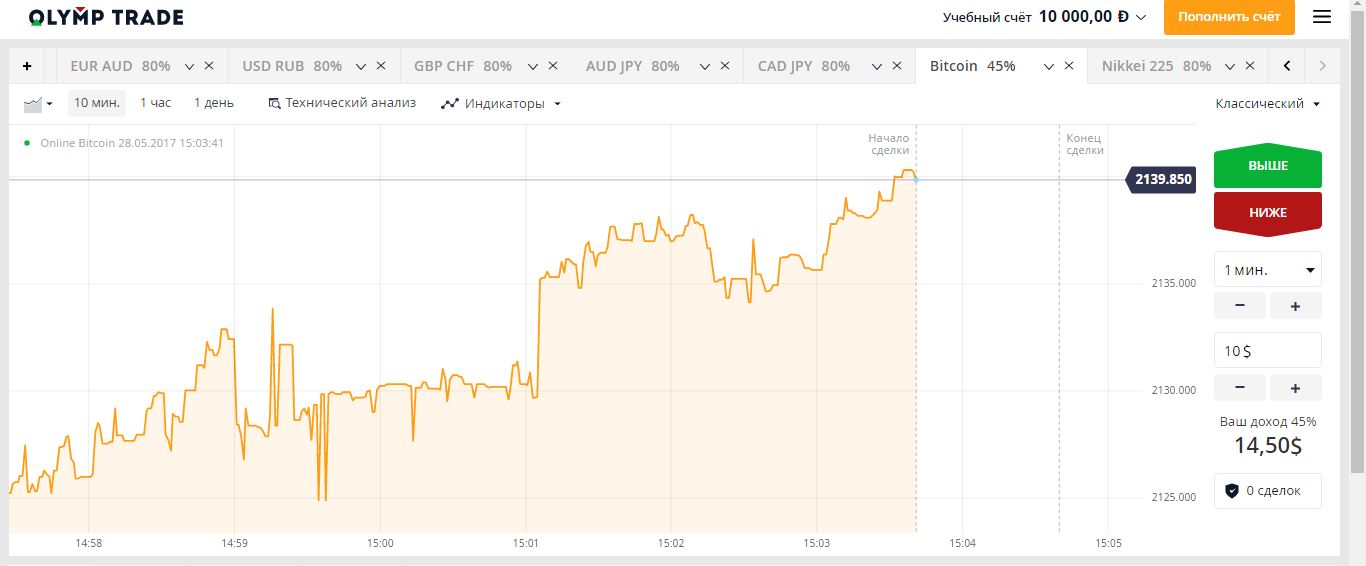Increase trade amount with plus stepper

click(1295, 388)
